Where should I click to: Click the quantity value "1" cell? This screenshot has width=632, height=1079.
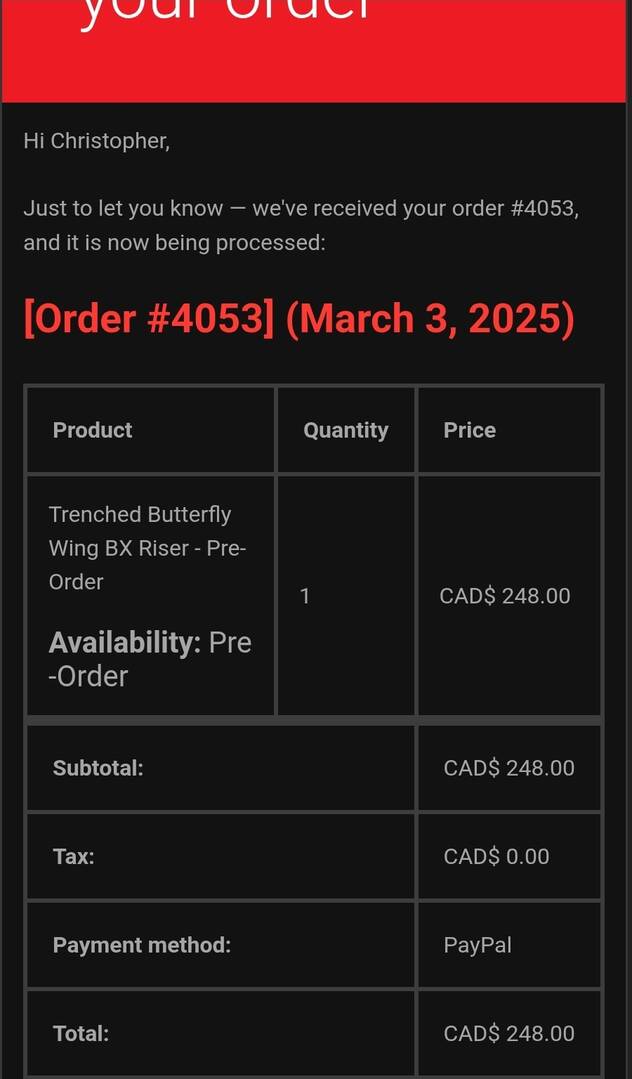pyautogui.click(x=305, y=596)
